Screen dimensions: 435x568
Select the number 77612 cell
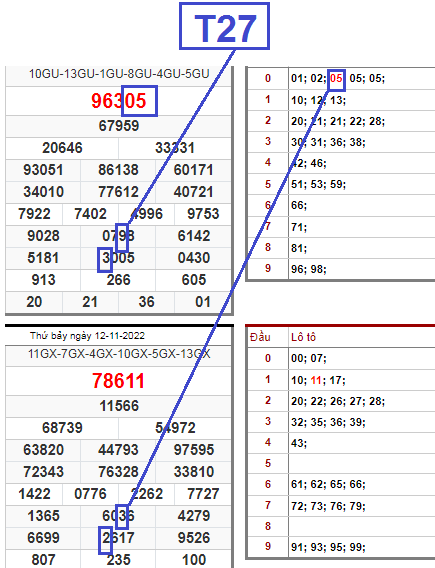coord(118,192)
